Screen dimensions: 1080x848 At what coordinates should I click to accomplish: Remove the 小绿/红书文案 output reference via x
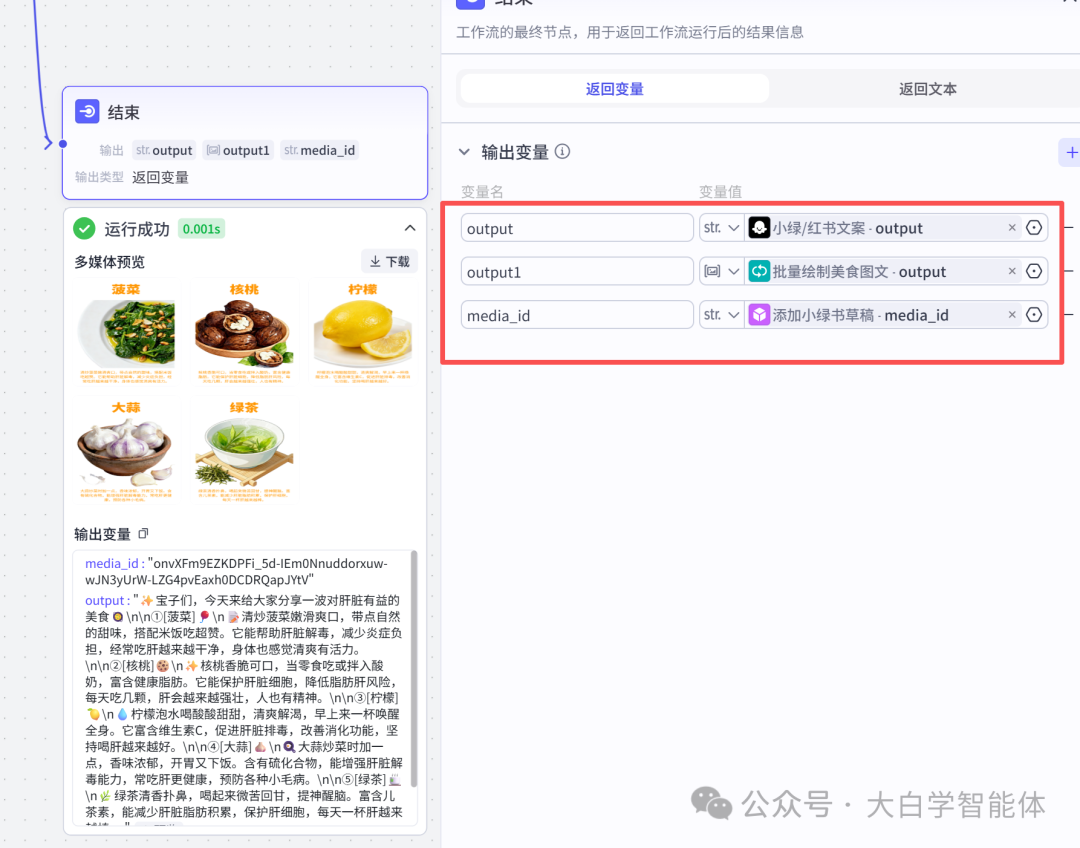(x=1012, y=227)
